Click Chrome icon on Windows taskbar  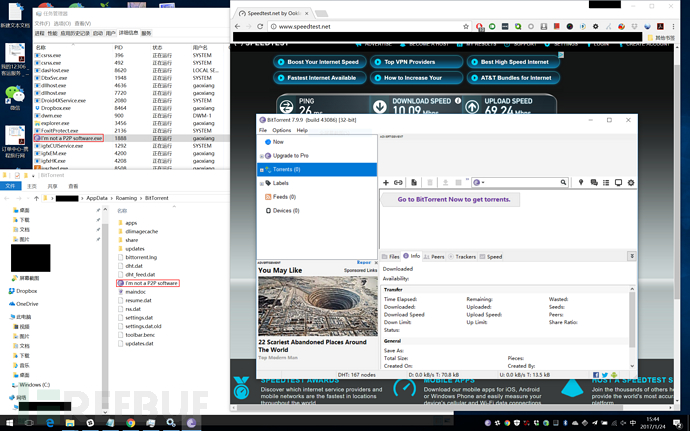coord(130,423)
